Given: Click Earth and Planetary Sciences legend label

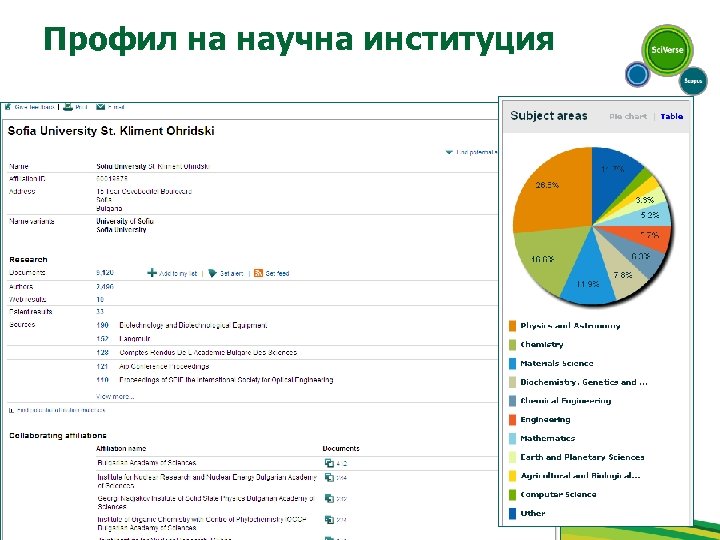Looking at the screenshot, I should click(582, 457).
